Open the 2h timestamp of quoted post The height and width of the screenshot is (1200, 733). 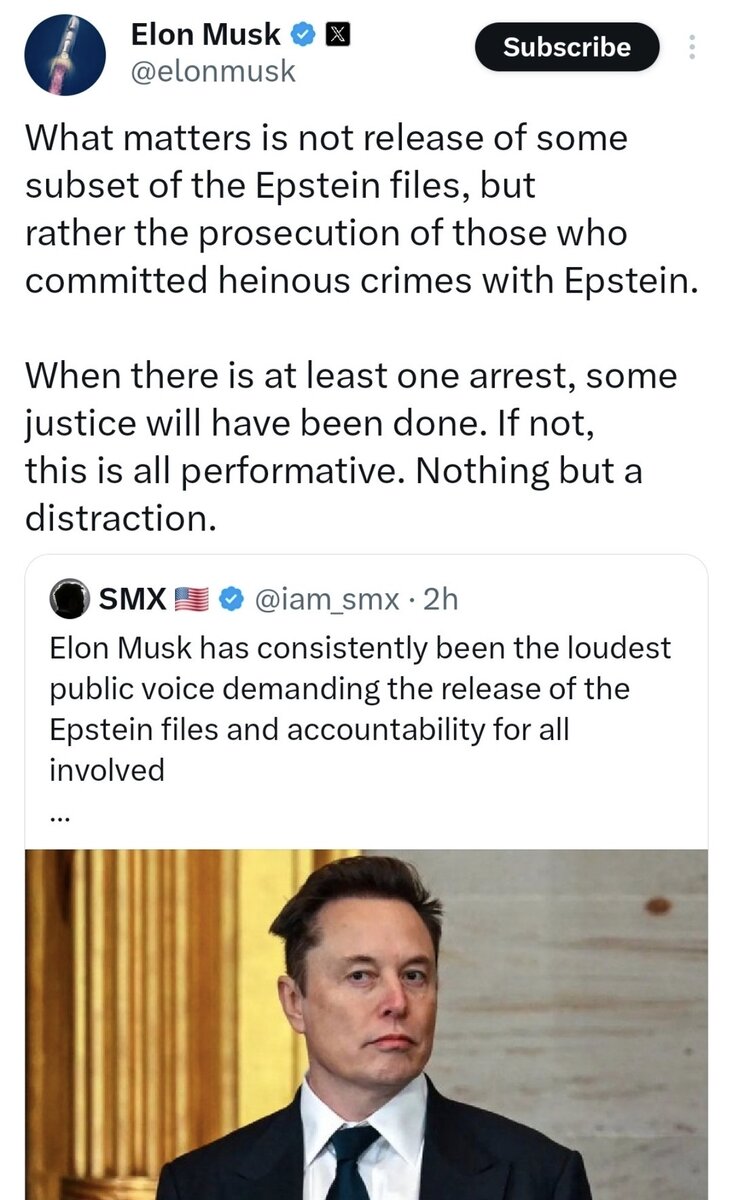pos(441,599)
